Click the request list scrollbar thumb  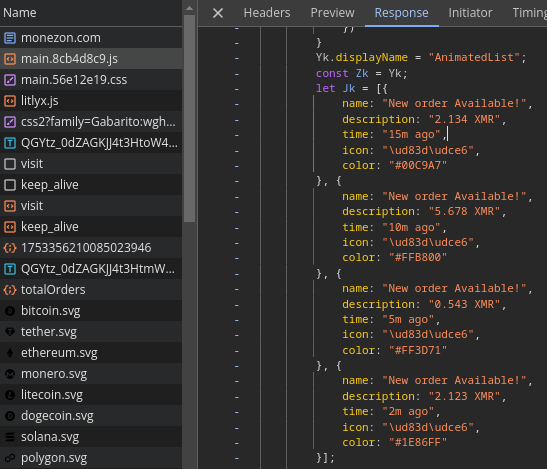(x=189, y=118)
